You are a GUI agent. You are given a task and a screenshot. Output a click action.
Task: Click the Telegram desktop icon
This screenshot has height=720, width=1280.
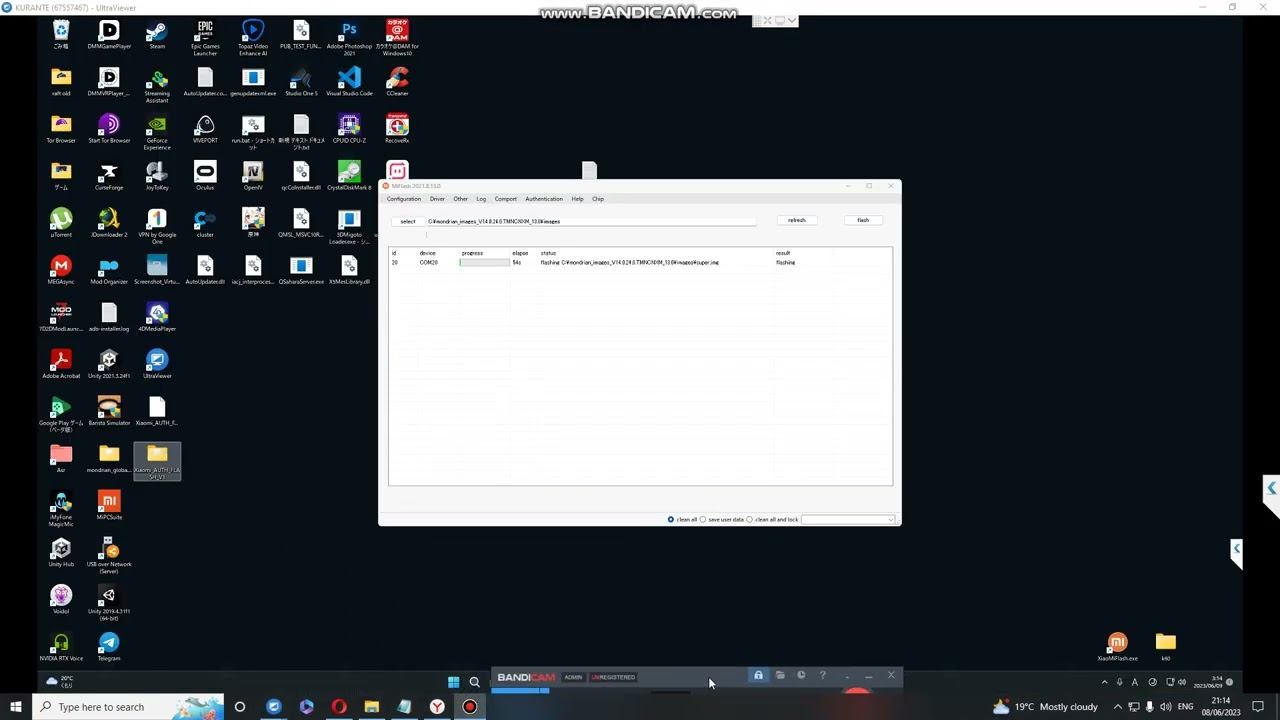point(109,646)
